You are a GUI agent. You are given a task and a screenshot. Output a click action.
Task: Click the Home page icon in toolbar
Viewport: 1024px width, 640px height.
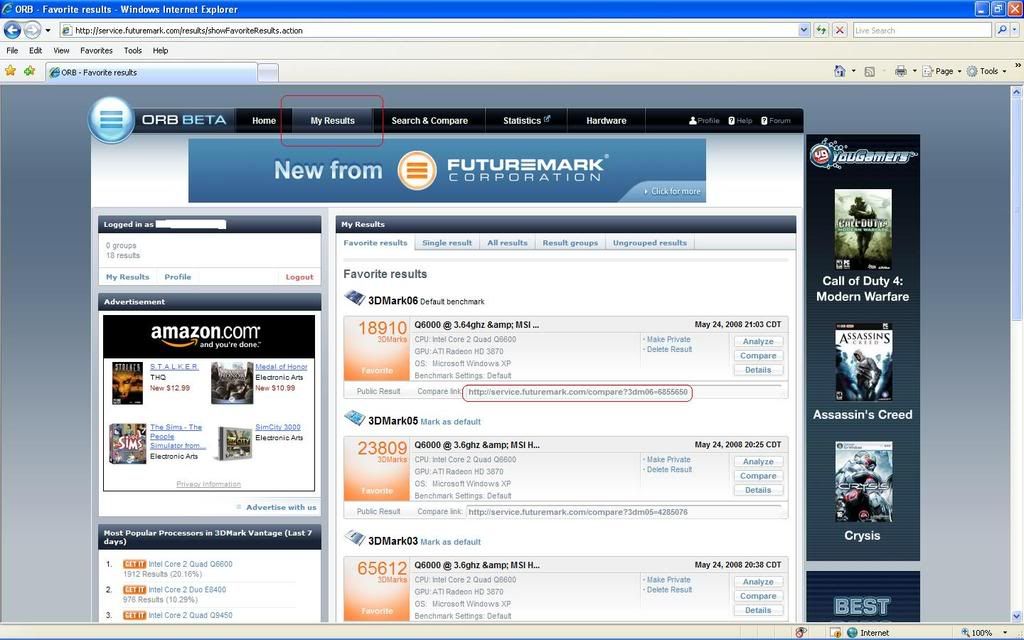840,71
